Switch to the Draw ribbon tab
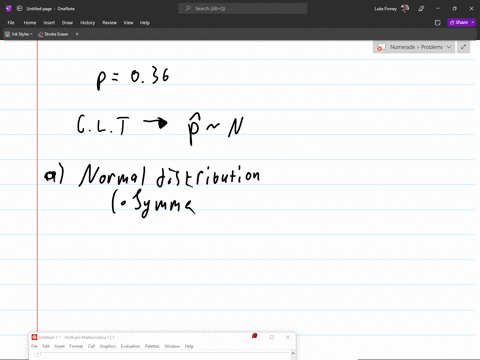This screenshot has height=360, width=480. (67, 23)
